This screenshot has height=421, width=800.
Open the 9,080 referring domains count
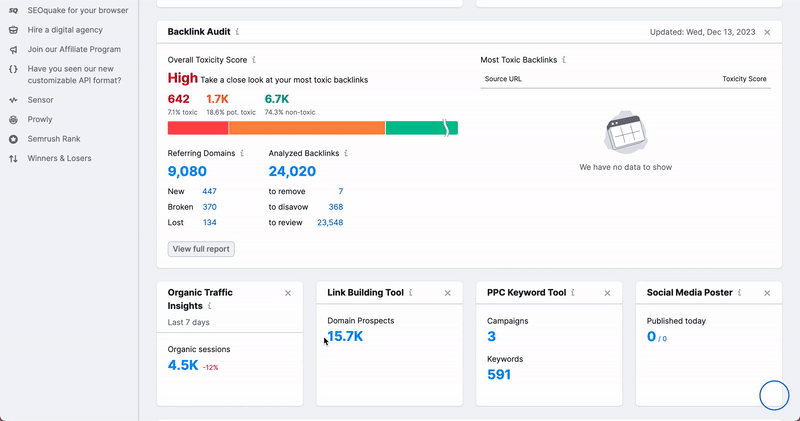[x=187, y=171]
